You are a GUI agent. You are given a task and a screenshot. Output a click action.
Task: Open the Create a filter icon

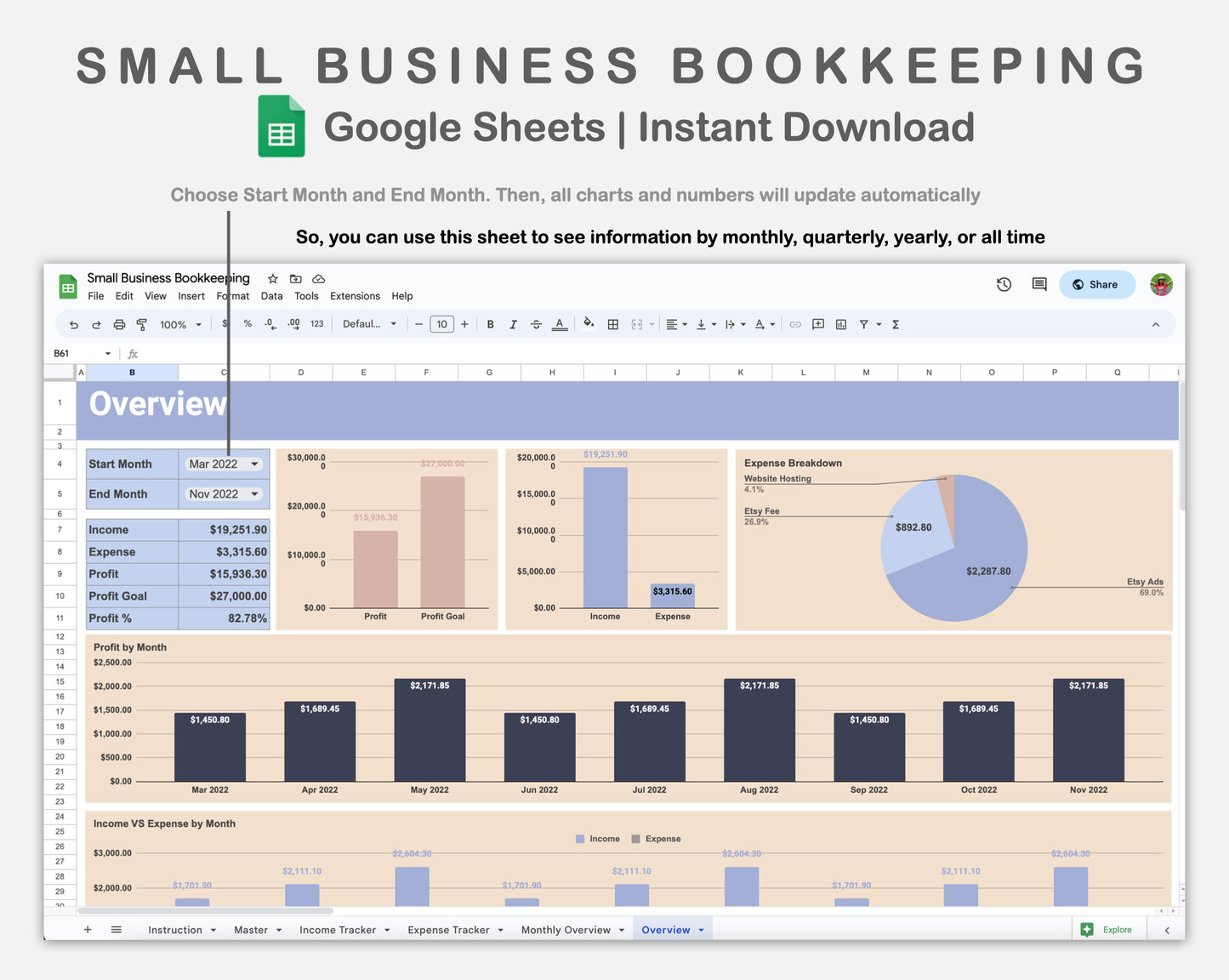click(x=863, y=324)
